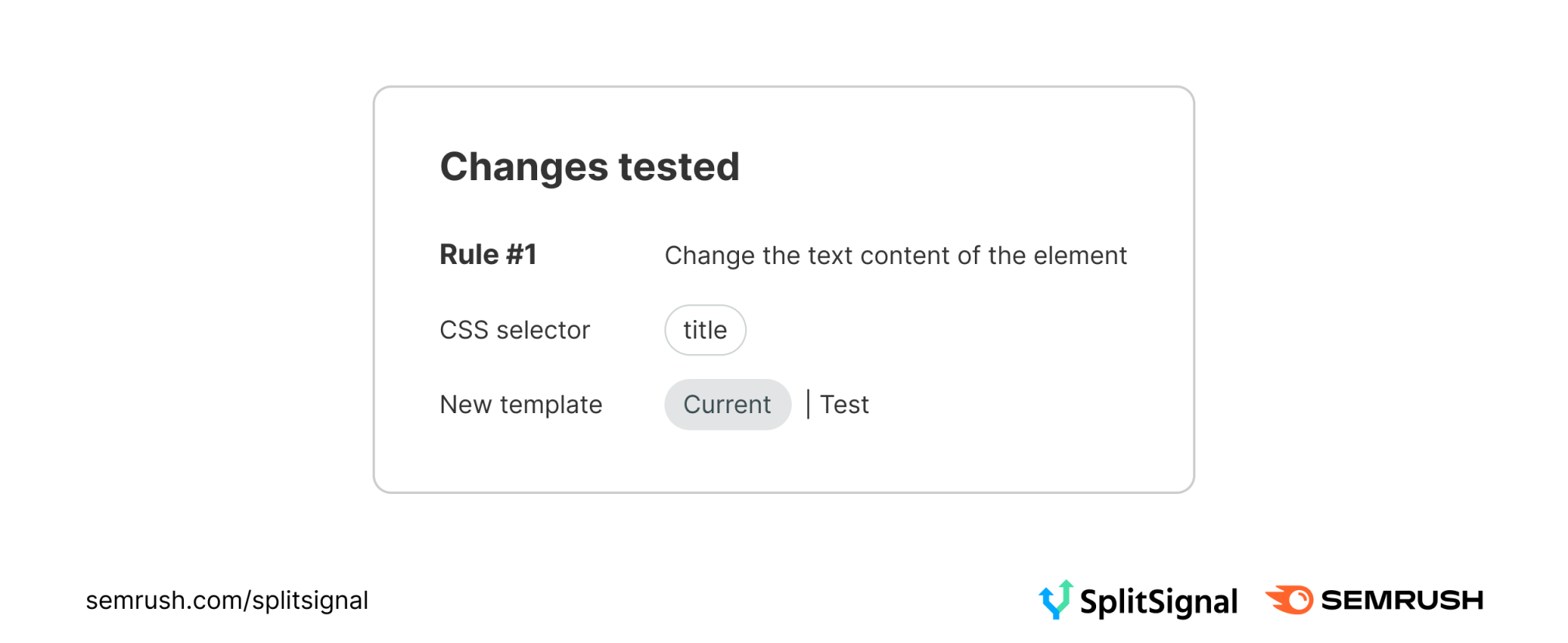Click the 'Changes tested' heading
This screenshot has width=1568, height=643.
tap(589, 167)
